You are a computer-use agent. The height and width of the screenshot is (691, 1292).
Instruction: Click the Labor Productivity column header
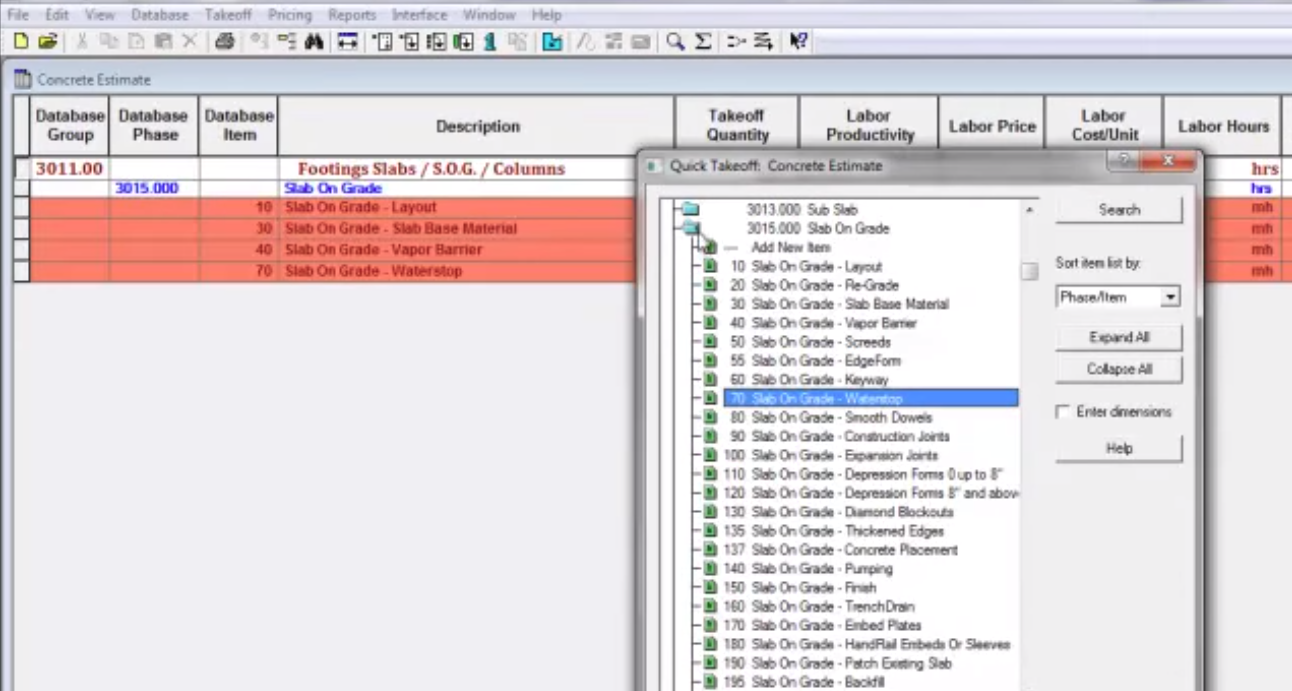pyautogui.click(x=868, y=126)
